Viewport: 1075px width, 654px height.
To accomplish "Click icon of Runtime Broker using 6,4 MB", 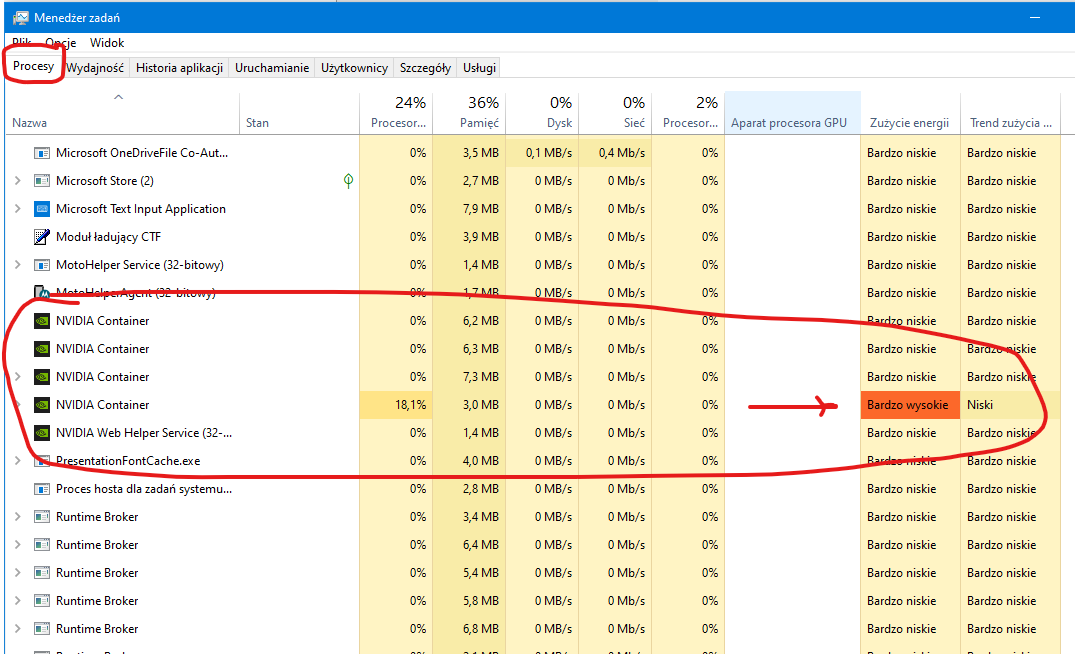I will [x=42, y=545].
